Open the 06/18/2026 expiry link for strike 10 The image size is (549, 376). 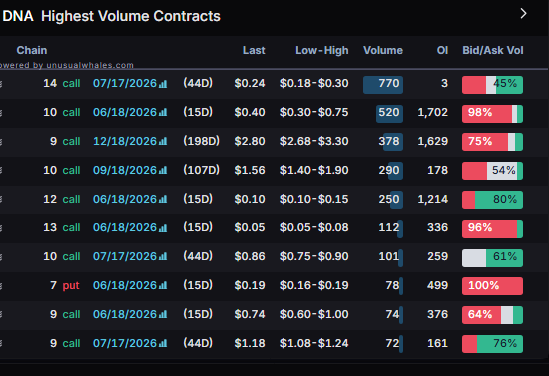(x=125, y=112)
